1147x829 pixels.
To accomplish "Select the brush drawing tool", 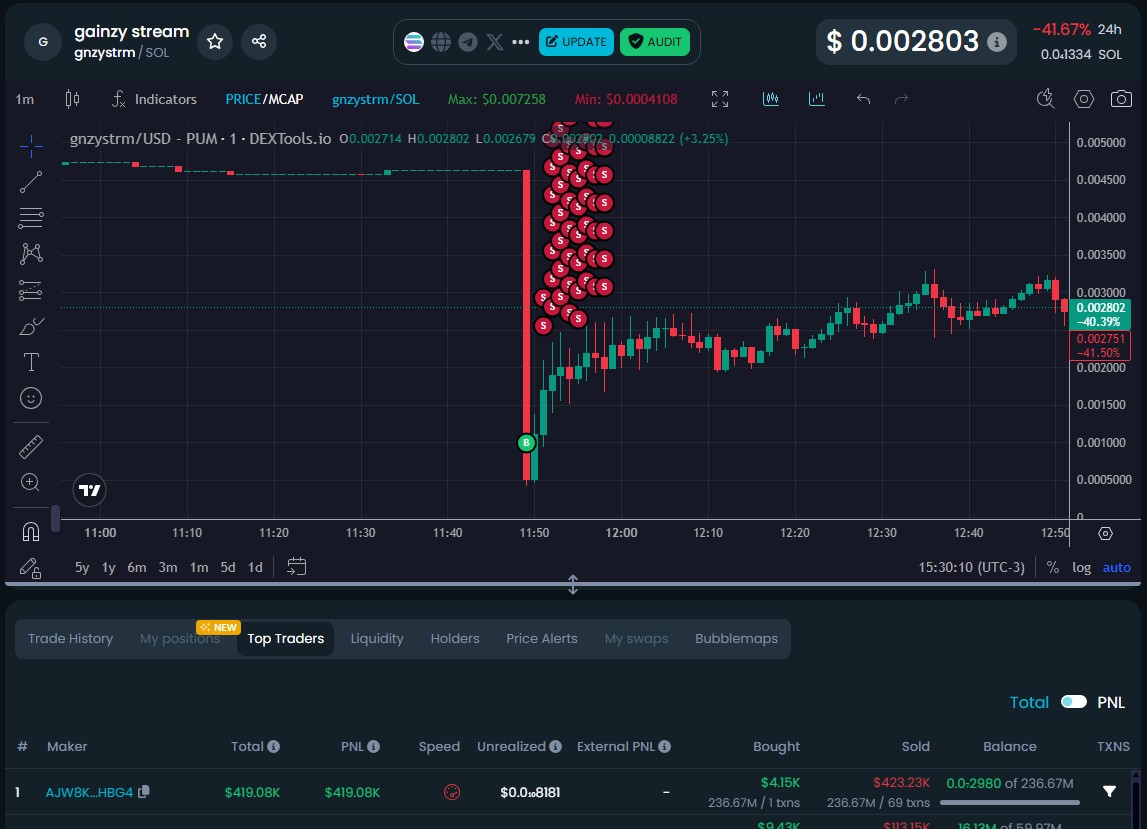I will point(31,326).
